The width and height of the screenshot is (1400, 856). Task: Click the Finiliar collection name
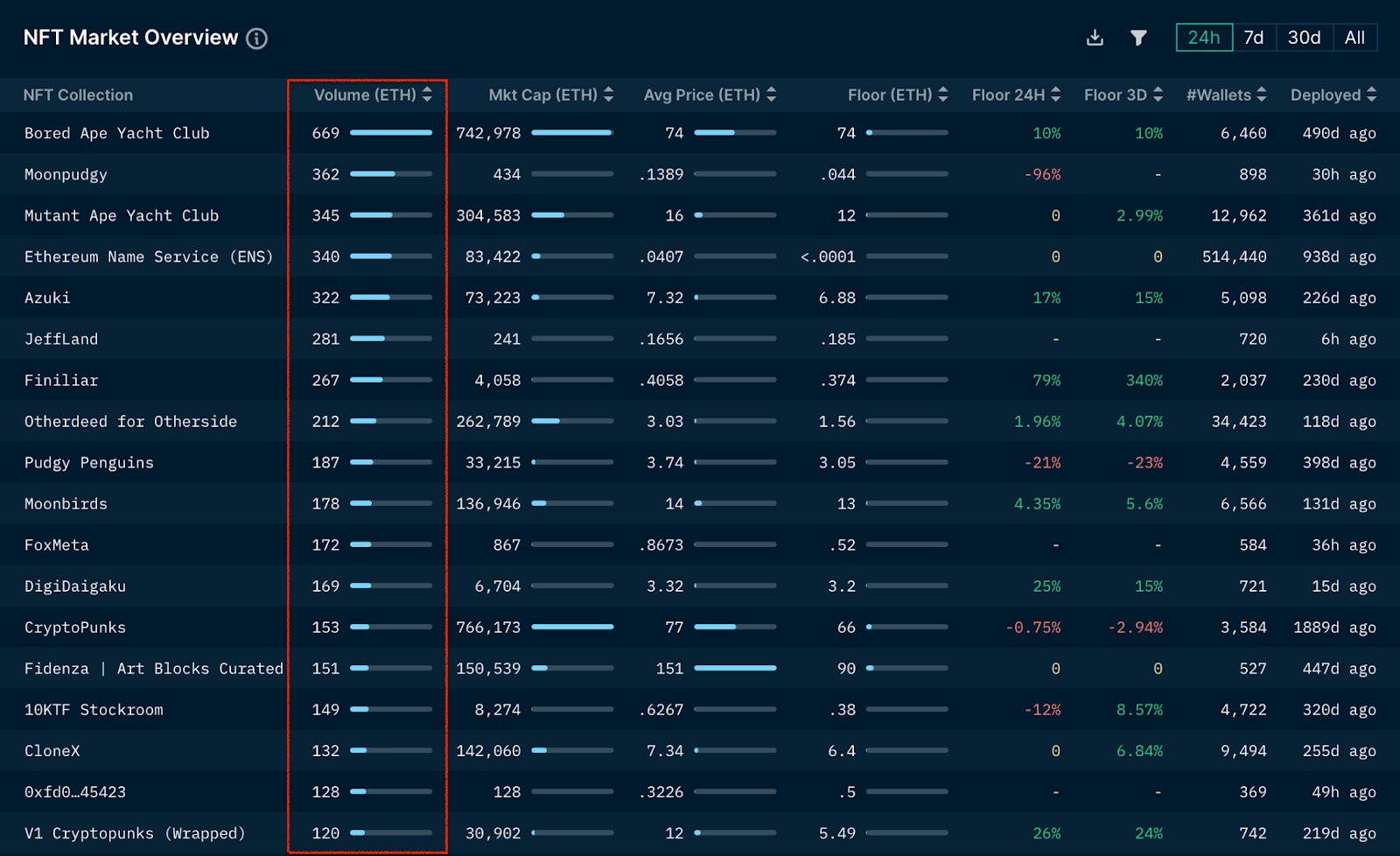point(61,380)
